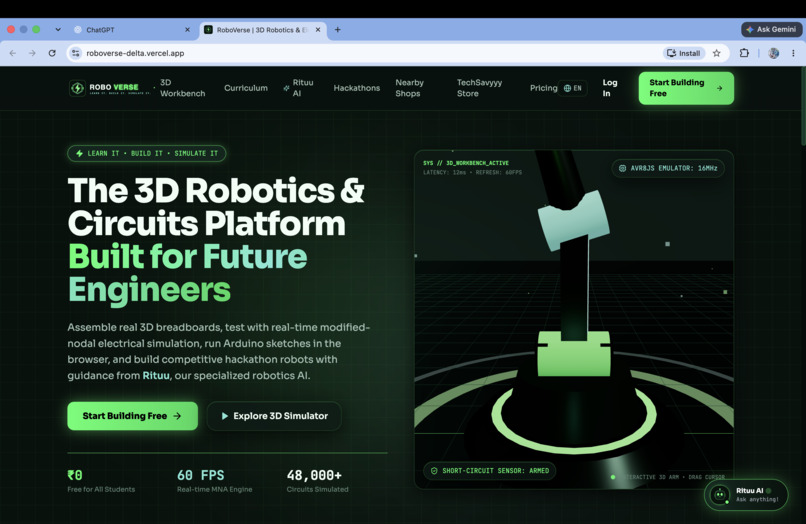Click 'LEARN IT • BUILD IT • SIMULATE IT' badge
Viewport: 806px width, 524px height.
coord(146,153)
